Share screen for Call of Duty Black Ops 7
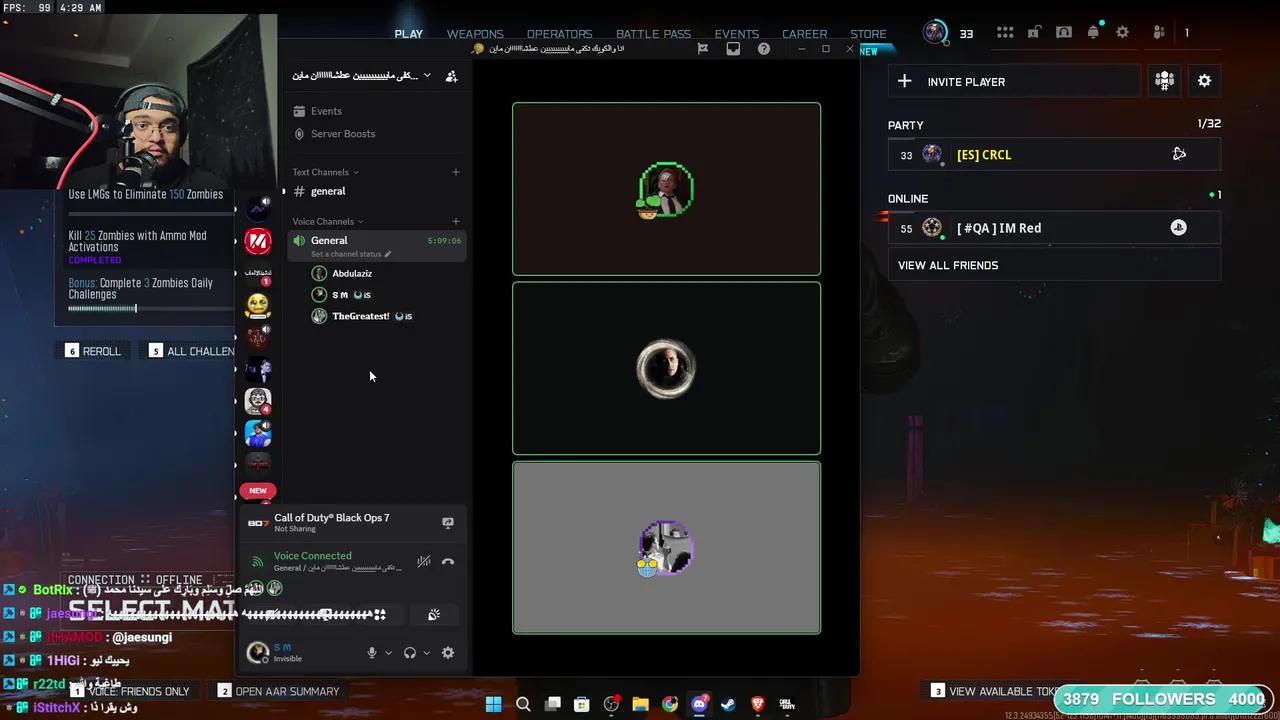This screenshot has width=1280, height=720. 448,523
